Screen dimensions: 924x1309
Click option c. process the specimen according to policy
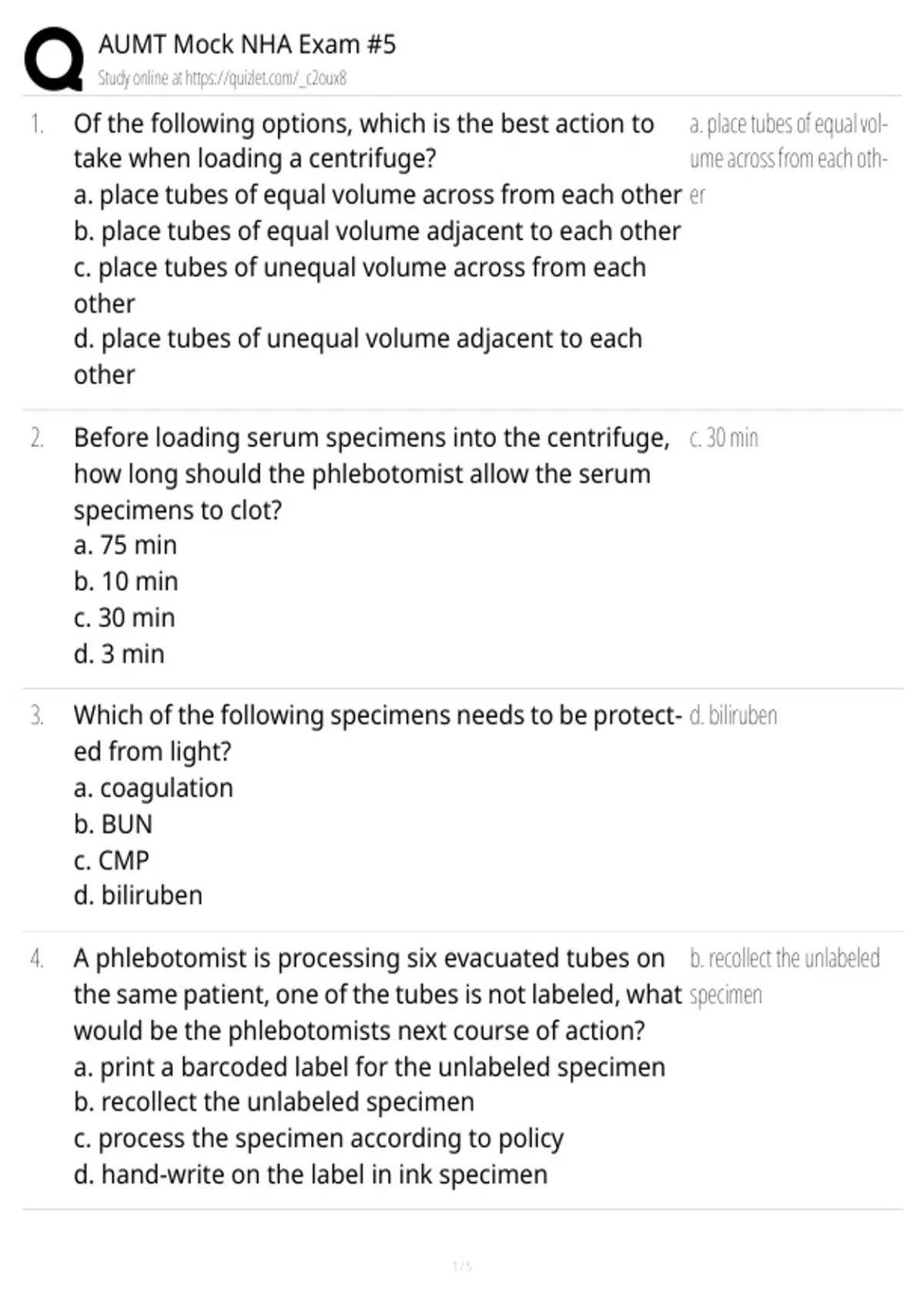coord(319,1139)
